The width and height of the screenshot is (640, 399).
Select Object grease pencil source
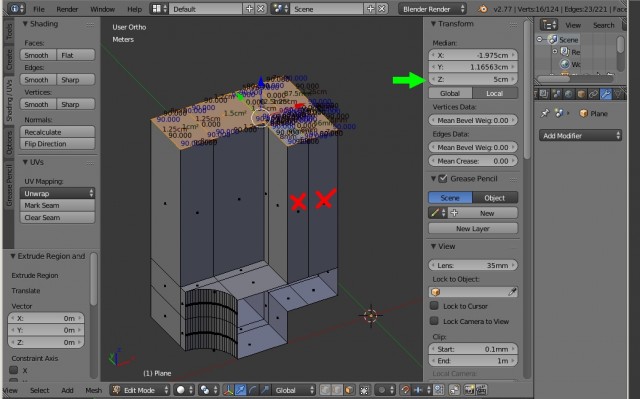[x=495, y=198]
